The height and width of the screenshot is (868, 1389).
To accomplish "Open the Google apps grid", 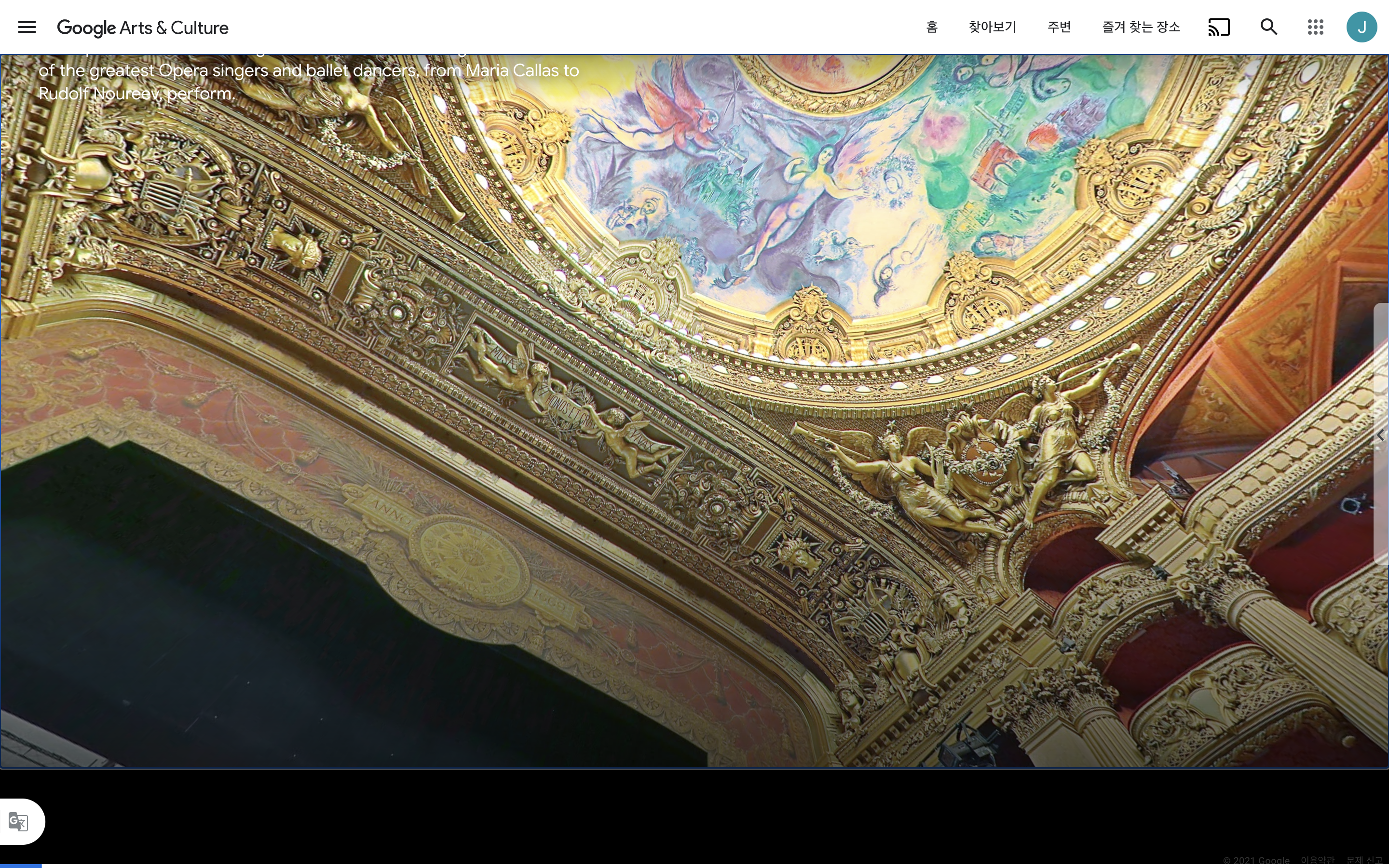I will point(1316,27).
